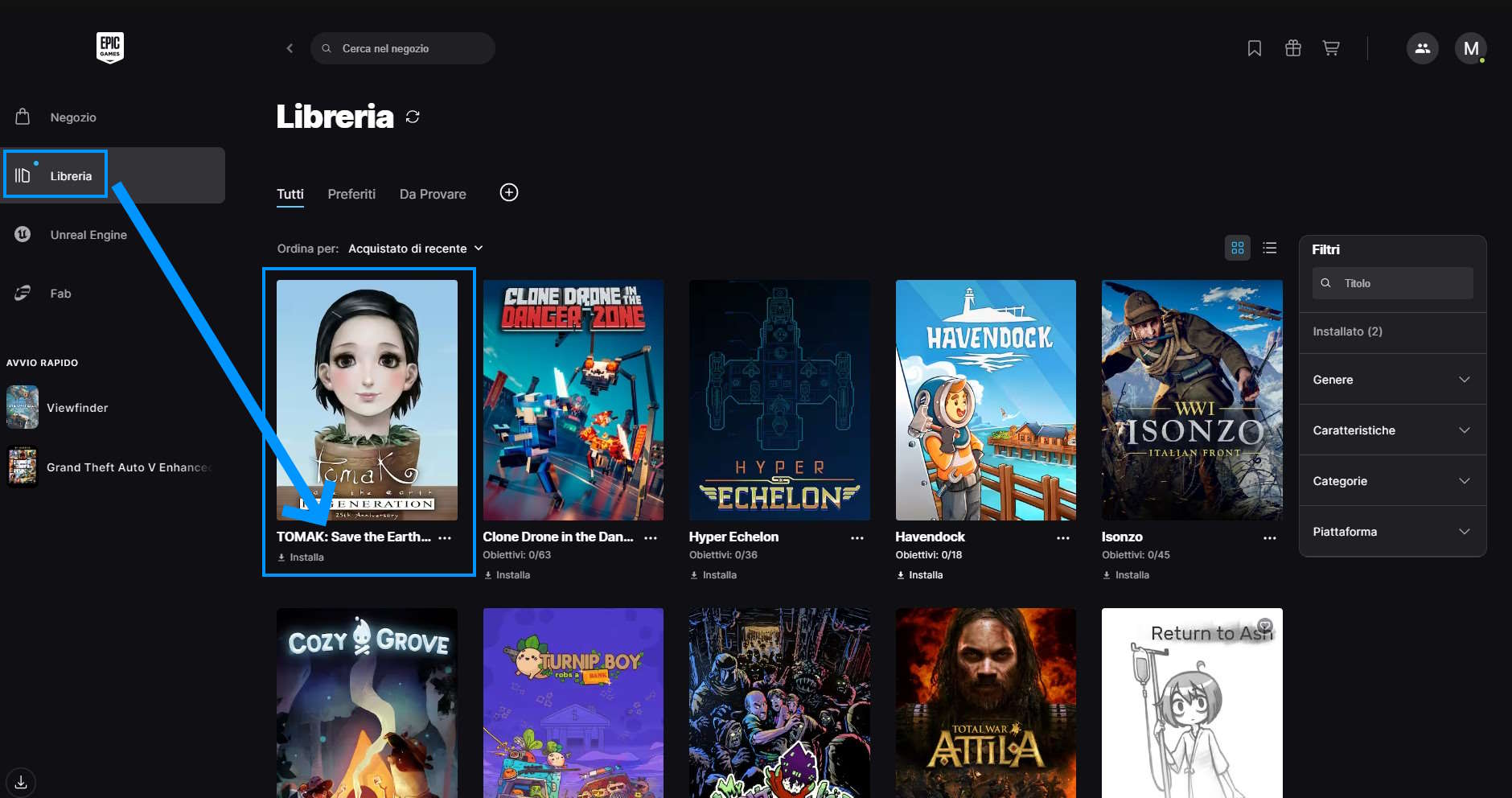The height and width of the screenshot is (798, 1512).
Task: Switch to grid view
Action: pos(1237,248)
